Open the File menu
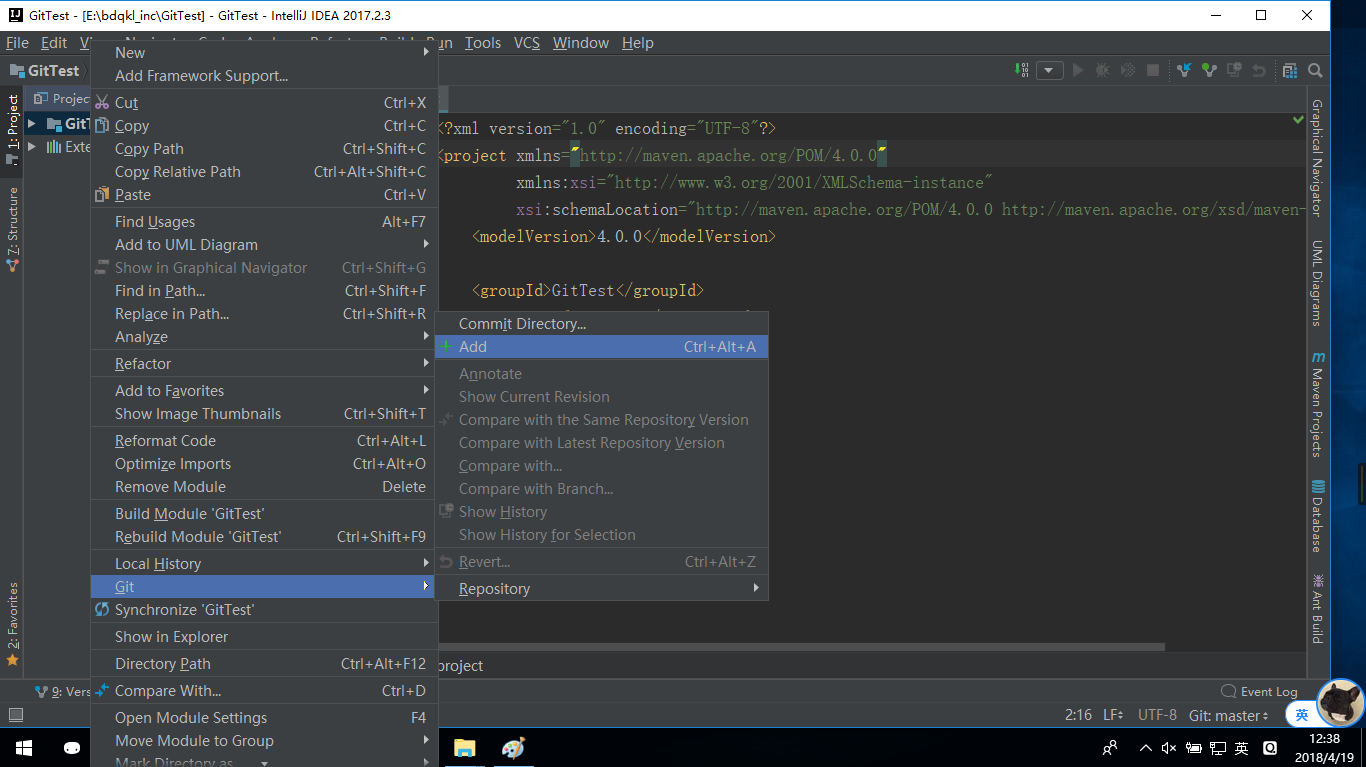The width and height of the screenshot is (1366, 767). 17,42
